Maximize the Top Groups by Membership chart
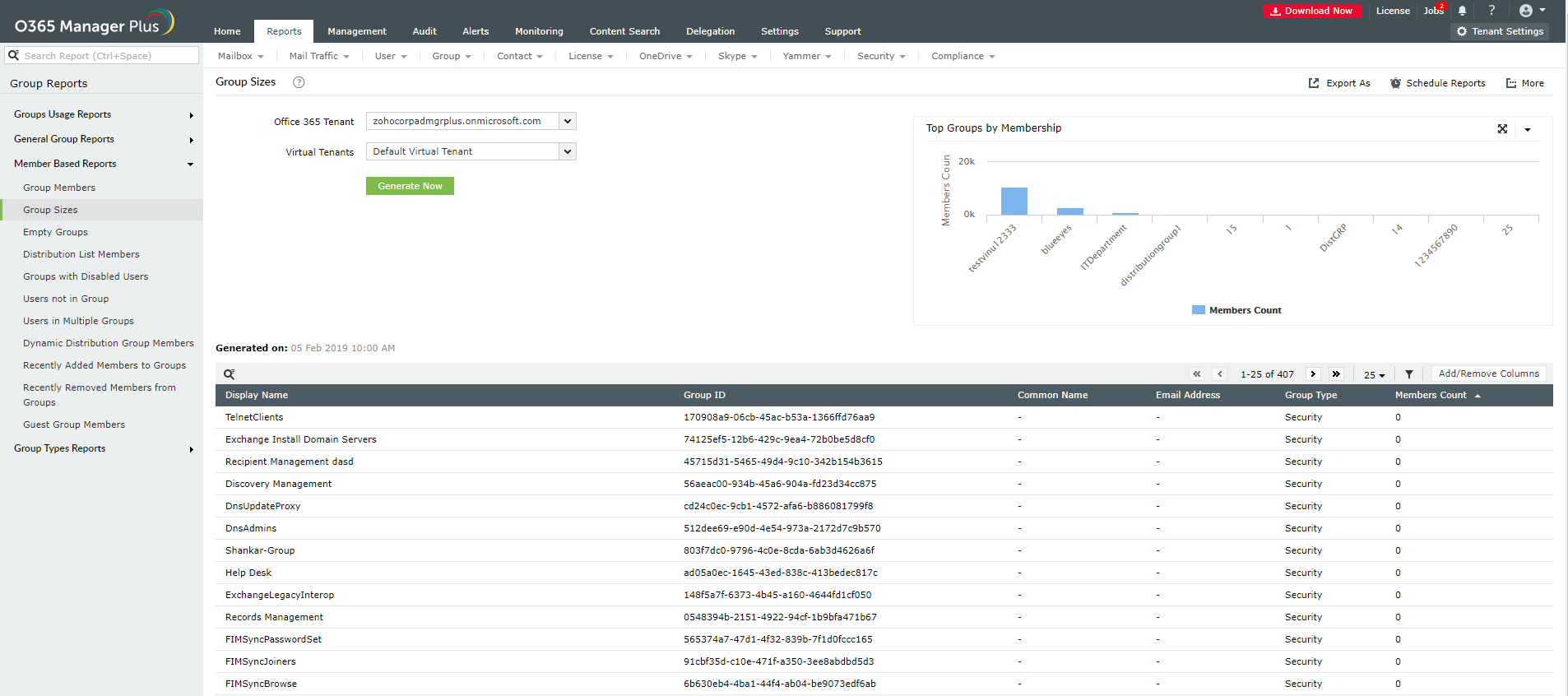 coord(1502,128)
